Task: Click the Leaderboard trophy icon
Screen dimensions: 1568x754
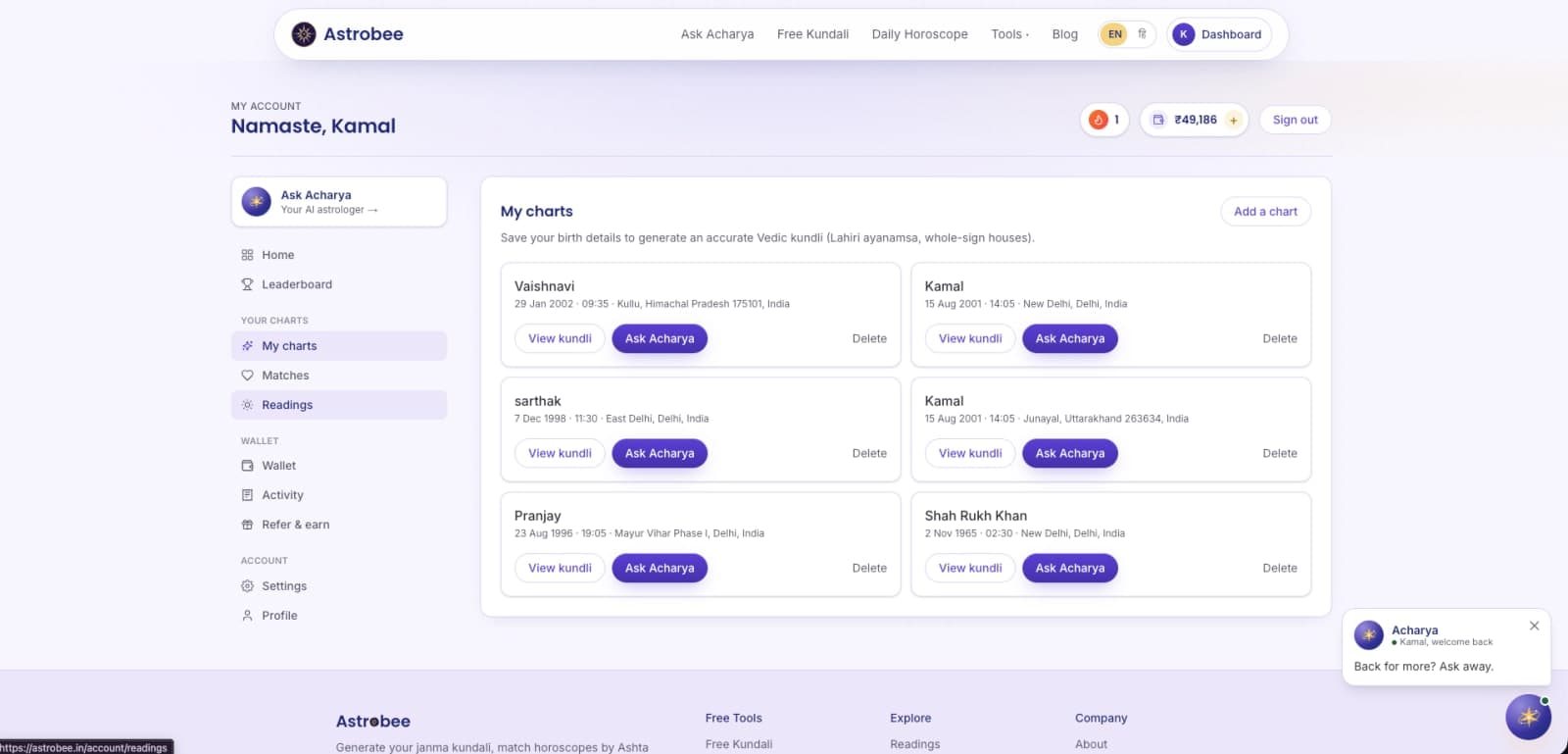Action: tap(247, 284)
